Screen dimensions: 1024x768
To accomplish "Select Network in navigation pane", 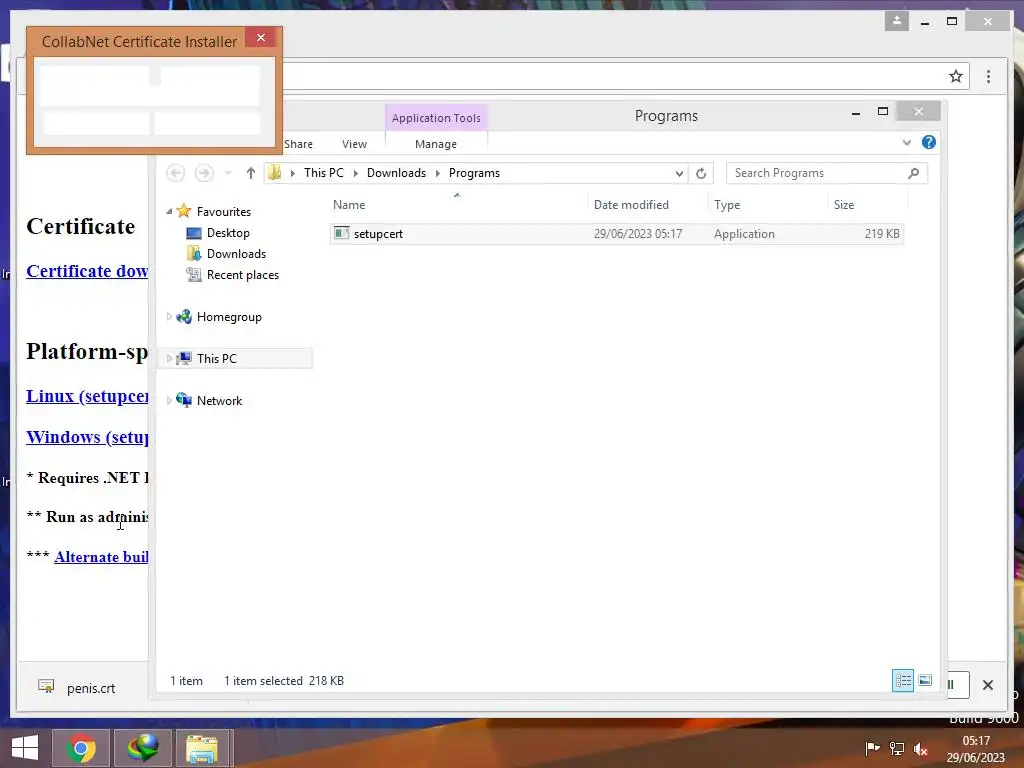I will point(219,400).
